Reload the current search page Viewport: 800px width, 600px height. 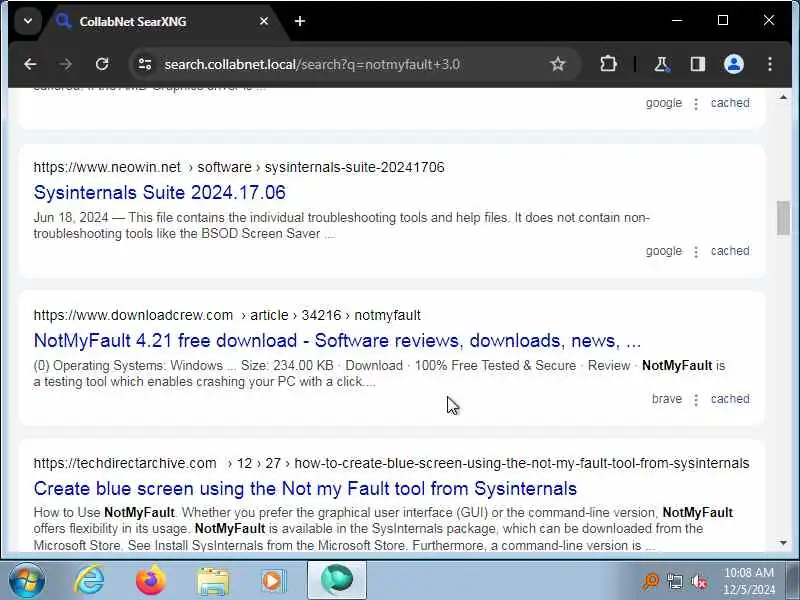[102, 64]
